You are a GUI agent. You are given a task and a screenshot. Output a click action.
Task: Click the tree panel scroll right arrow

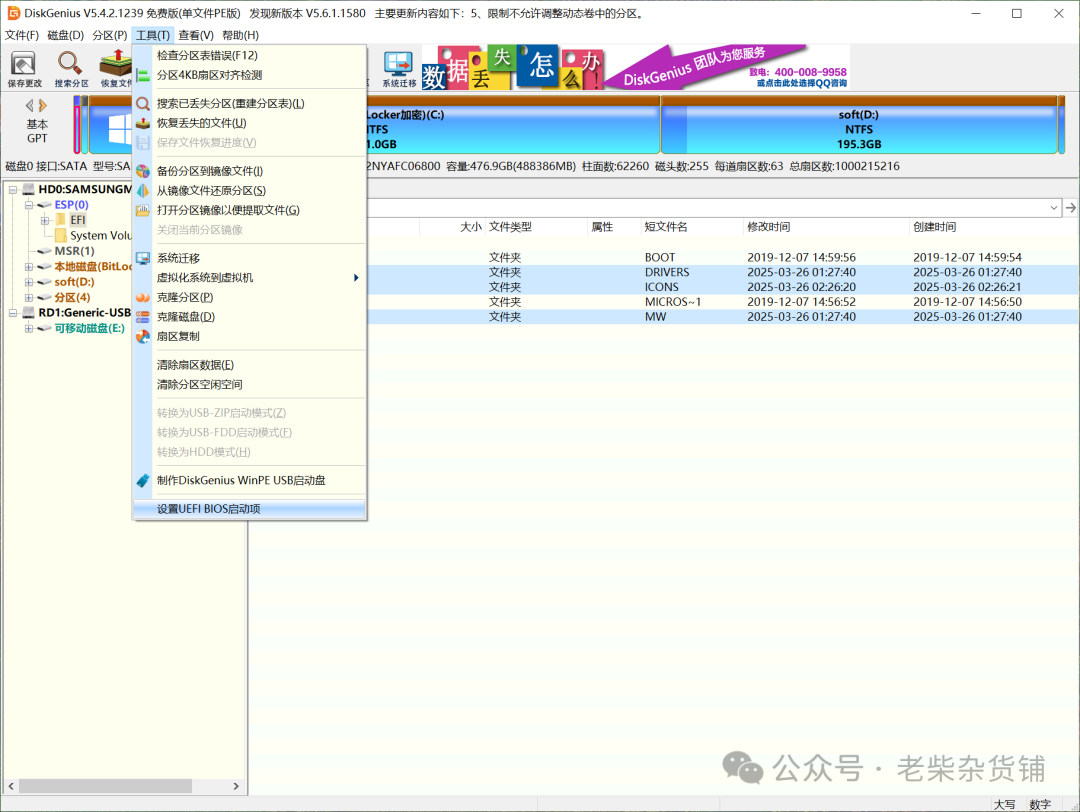236,786
